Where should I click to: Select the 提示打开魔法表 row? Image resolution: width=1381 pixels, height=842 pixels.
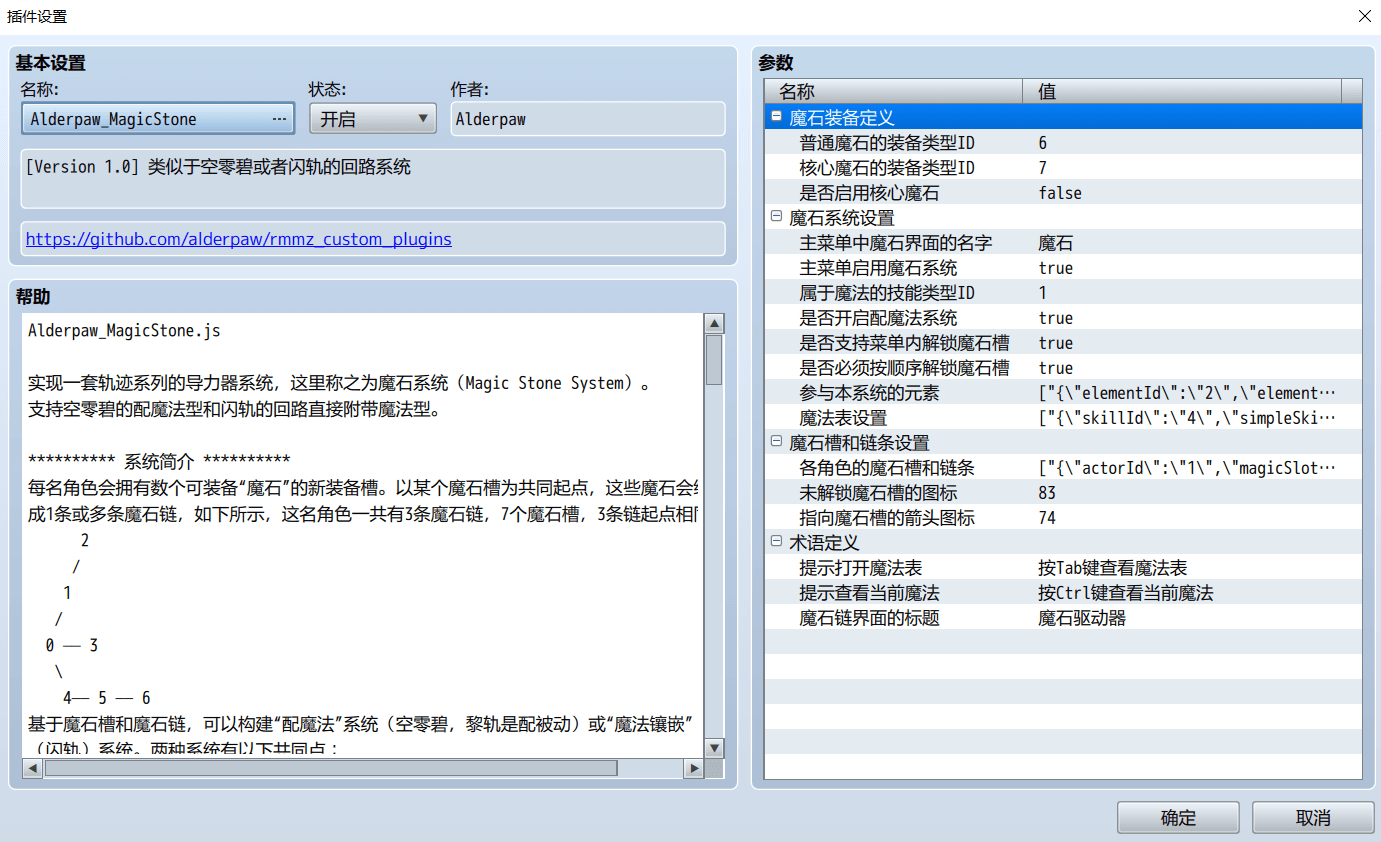[x=1063, y=567]
